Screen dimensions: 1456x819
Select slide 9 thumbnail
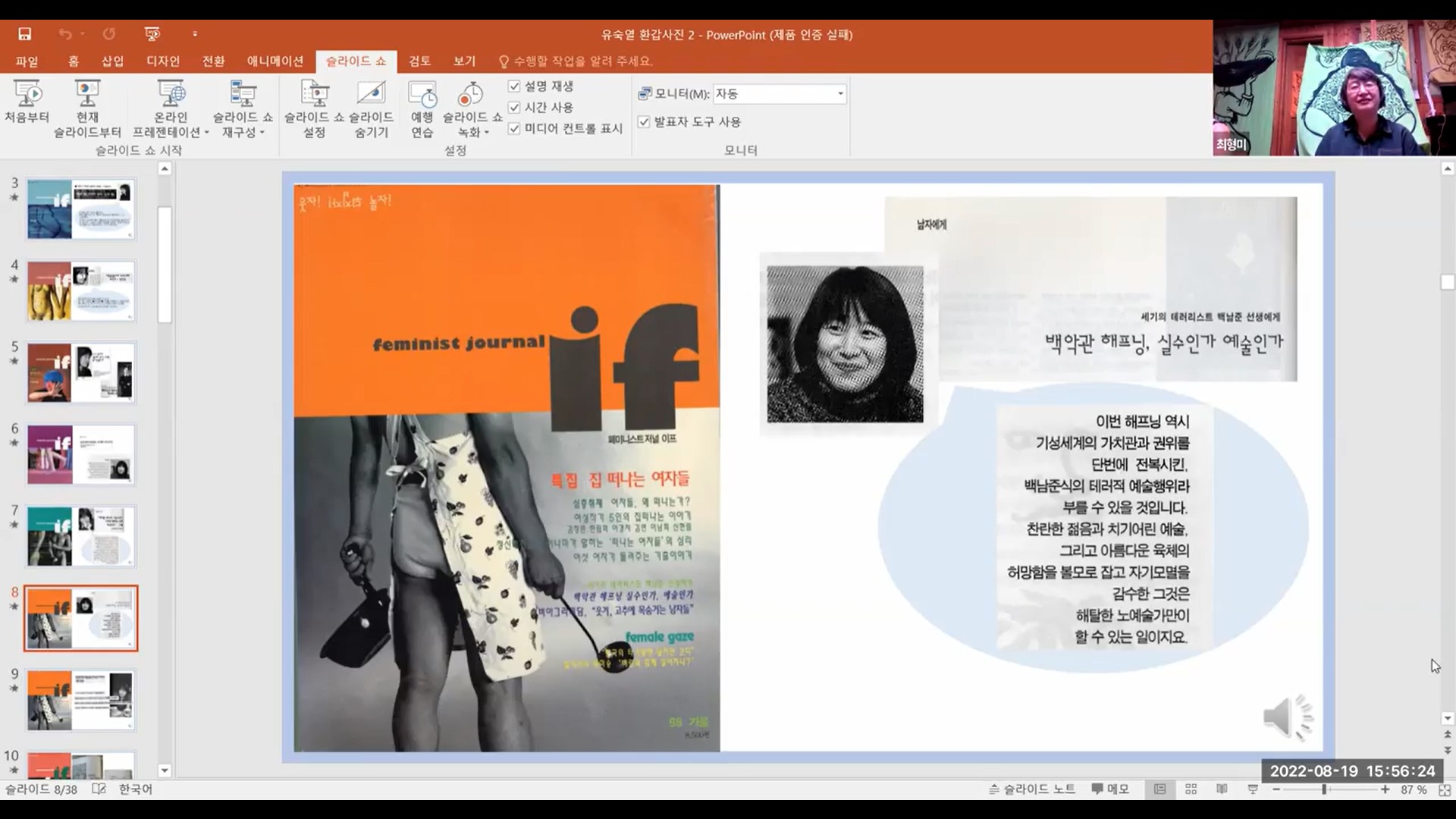pyautogui.click(x=81, y=701)
